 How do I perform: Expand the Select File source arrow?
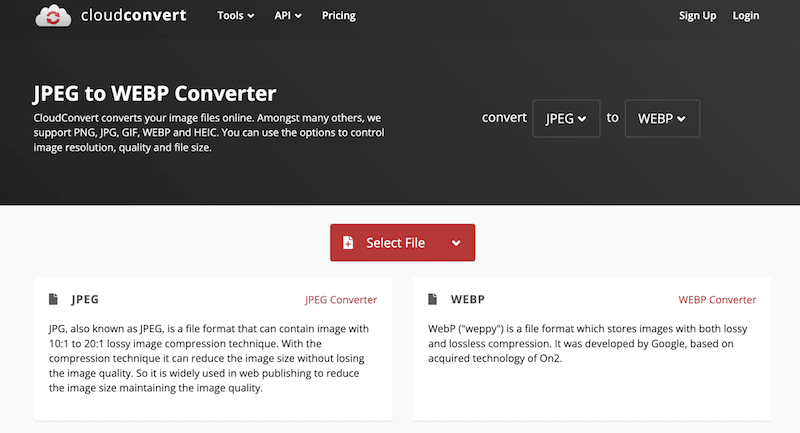click(456, 243)
